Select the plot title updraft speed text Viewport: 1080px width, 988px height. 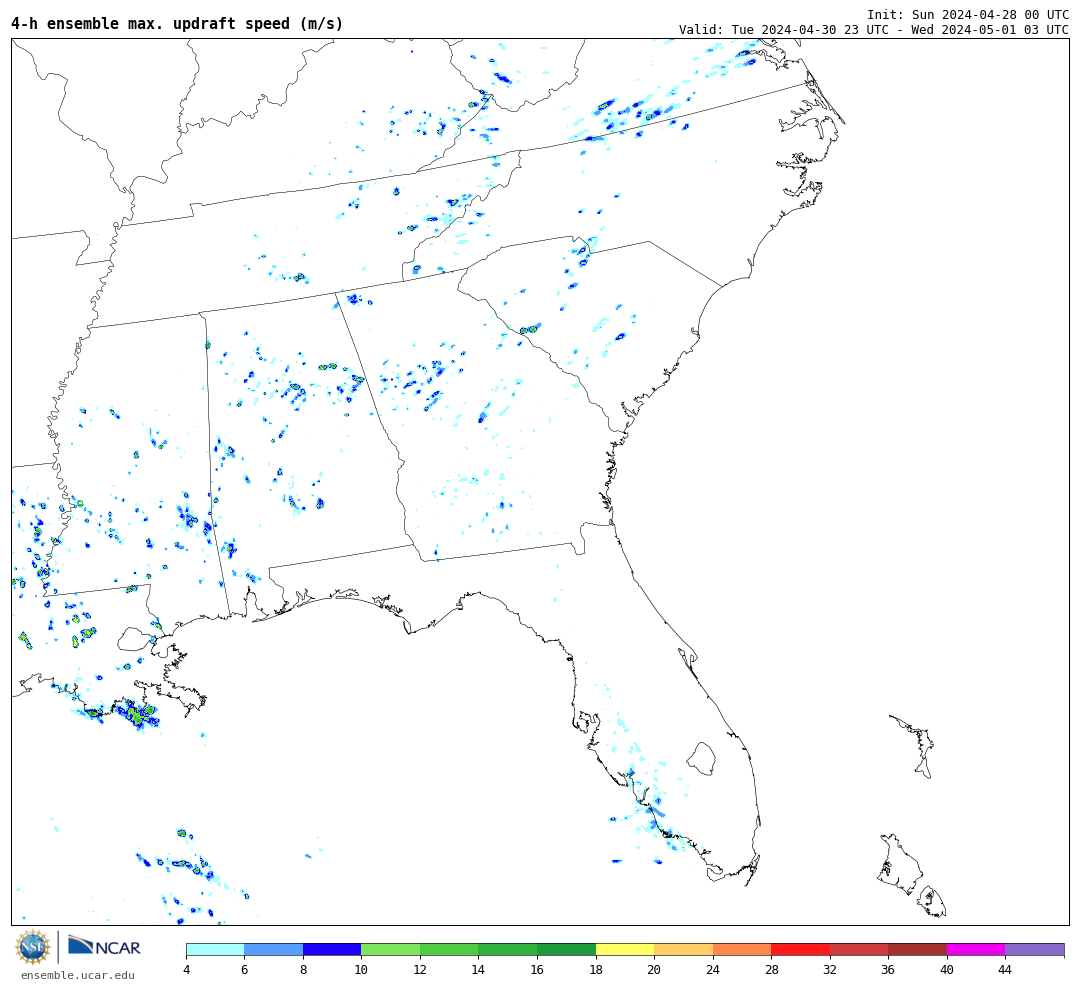tap(177, 23)
